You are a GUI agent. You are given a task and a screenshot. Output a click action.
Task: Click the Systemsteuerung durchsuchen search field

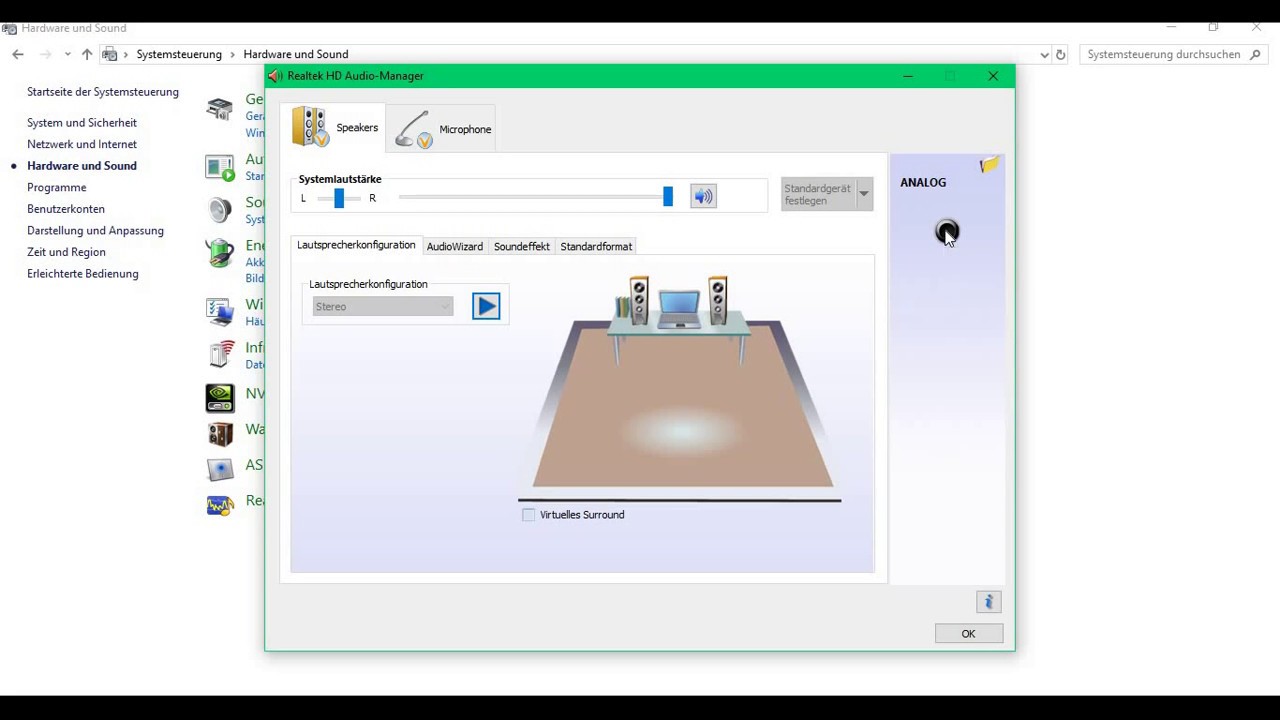point(1164,54)
